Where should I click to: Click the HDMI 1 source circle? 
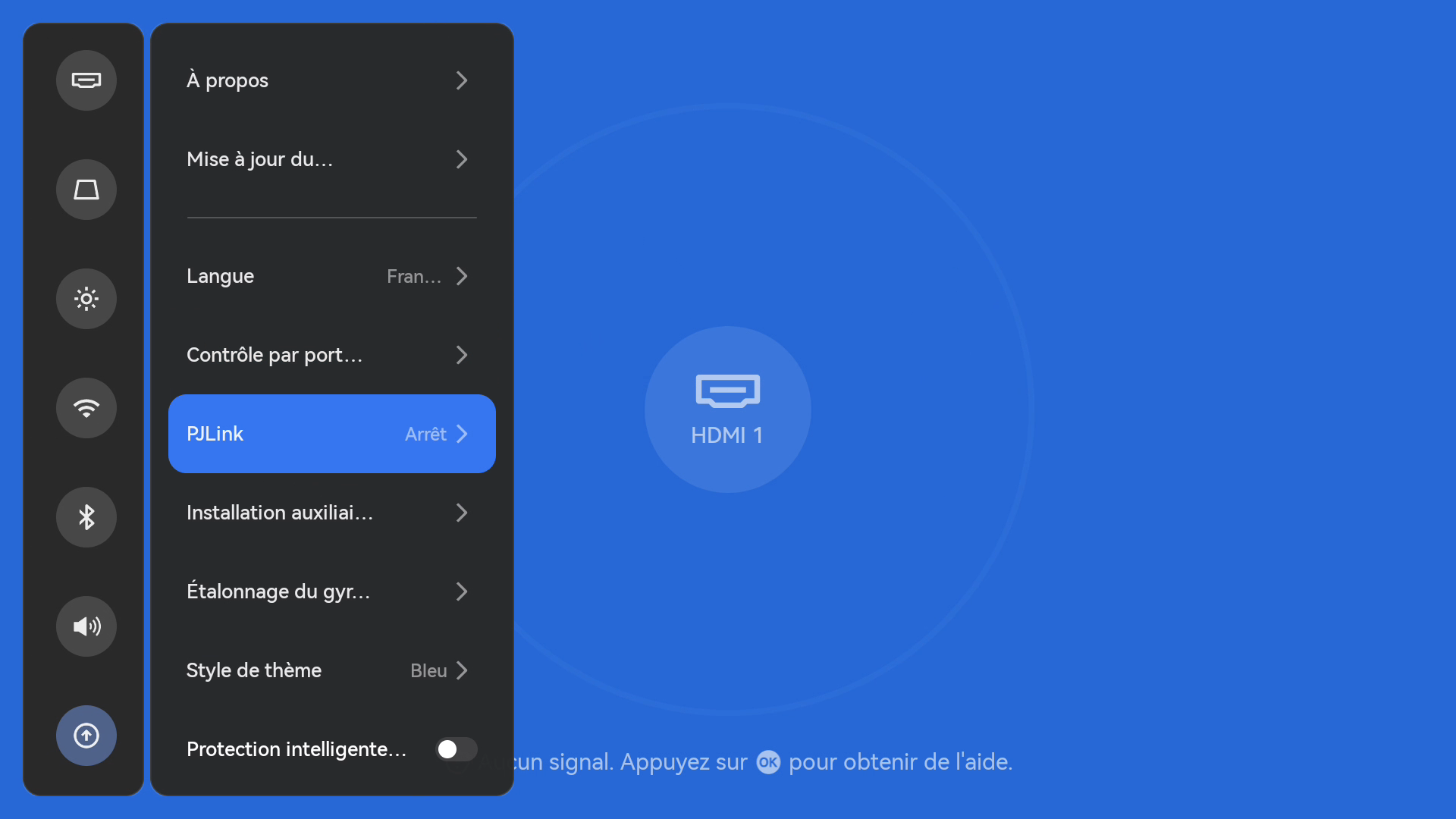pos(727,409)
